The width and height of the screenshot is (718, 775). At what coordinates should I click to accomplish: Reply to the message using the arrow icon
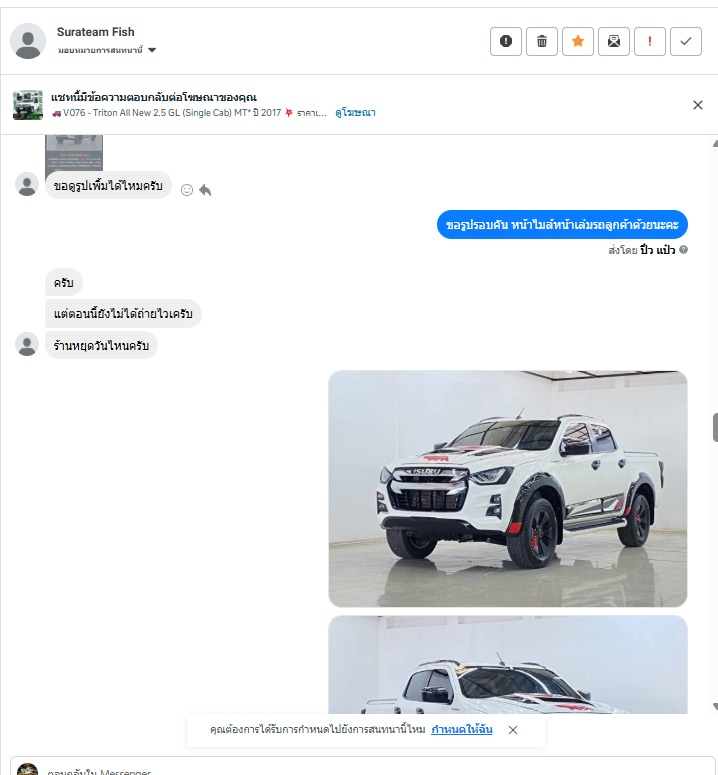tap(205, 190)
